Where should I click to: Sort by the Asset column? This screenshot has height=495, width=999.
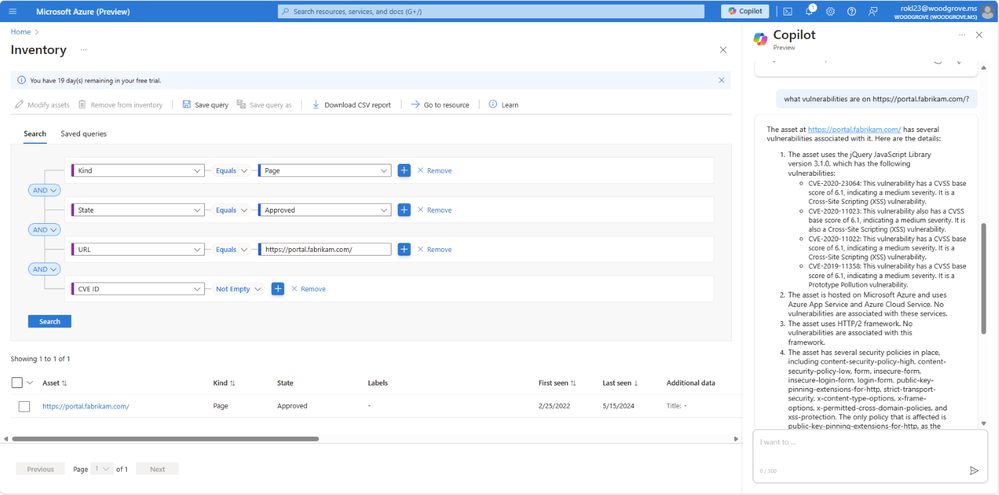pos(55,384)
